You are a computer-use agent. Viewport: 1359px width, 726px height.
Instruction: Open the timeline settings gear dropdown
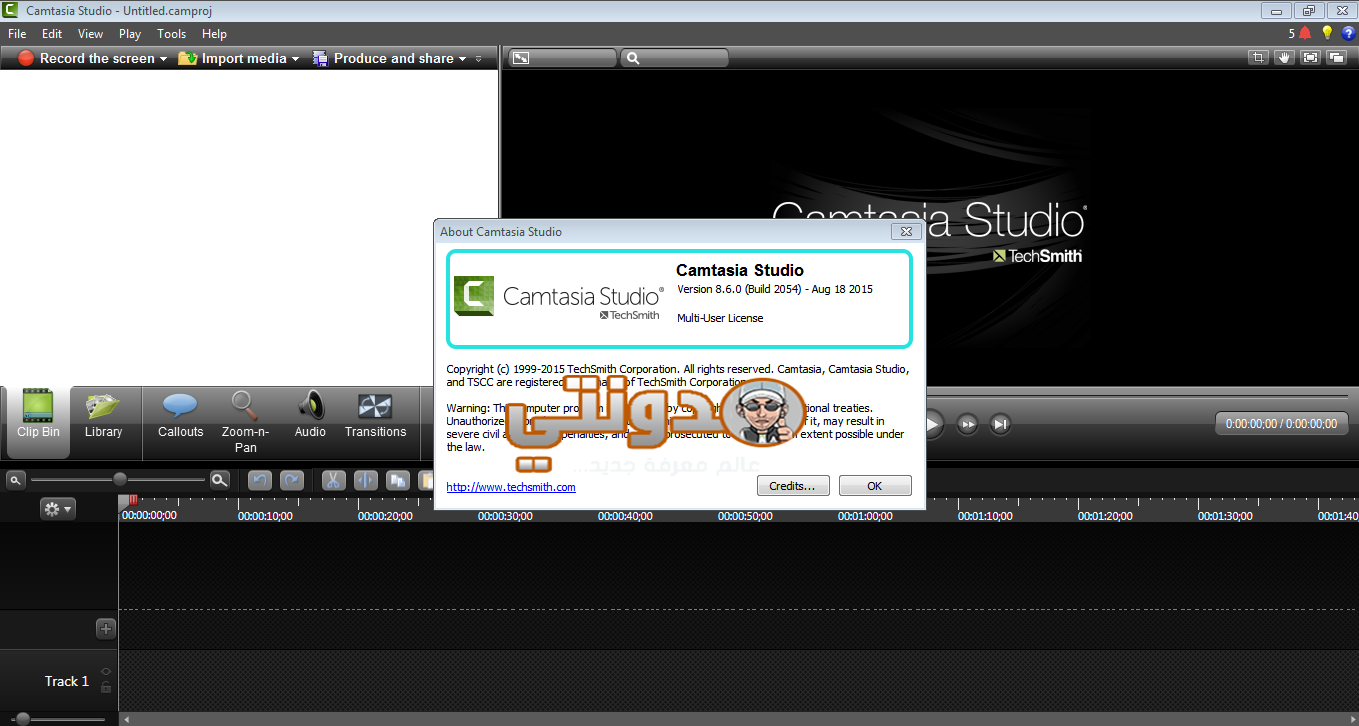pyautogui.click(x=57, y=509)
